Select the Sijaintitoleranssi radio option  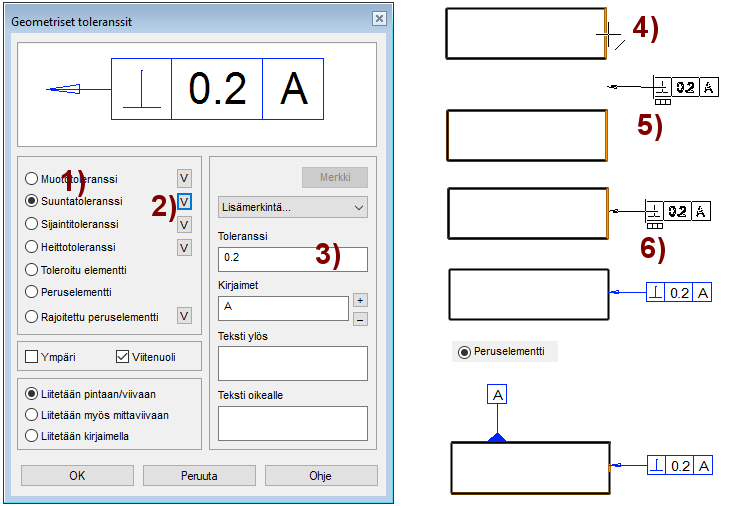pos(32,224)
